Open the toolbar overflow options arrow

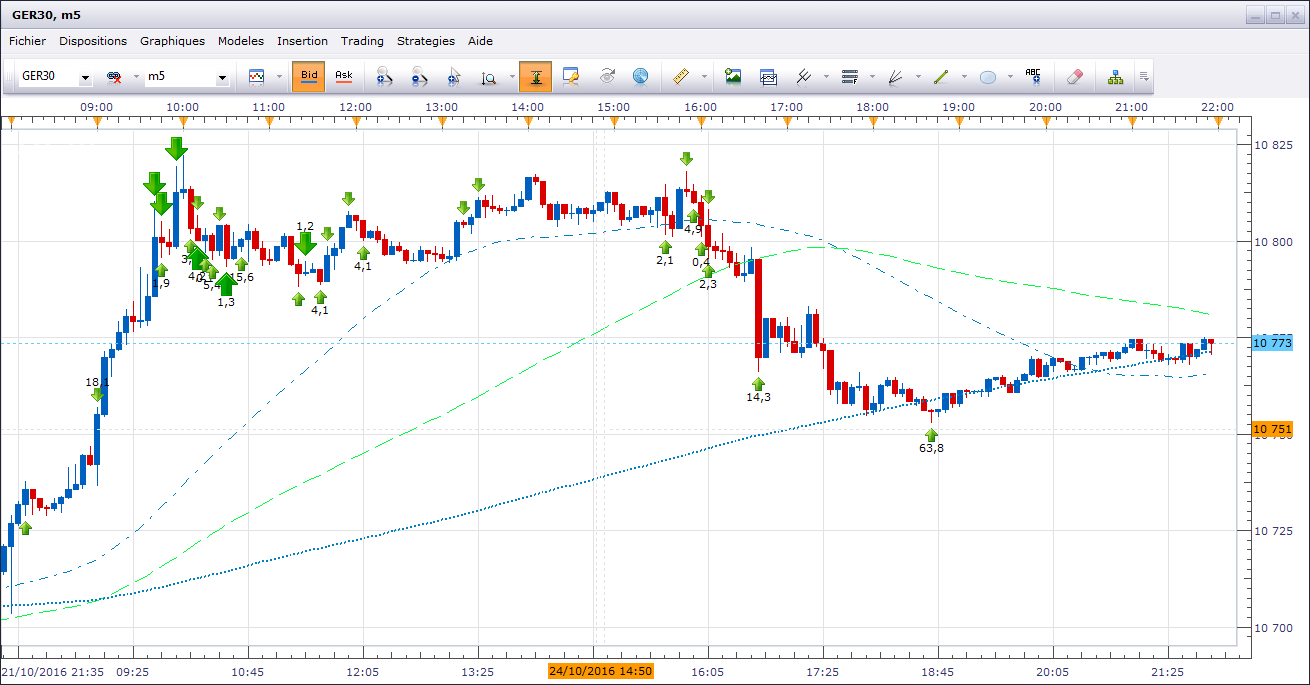click(1144, 77)
